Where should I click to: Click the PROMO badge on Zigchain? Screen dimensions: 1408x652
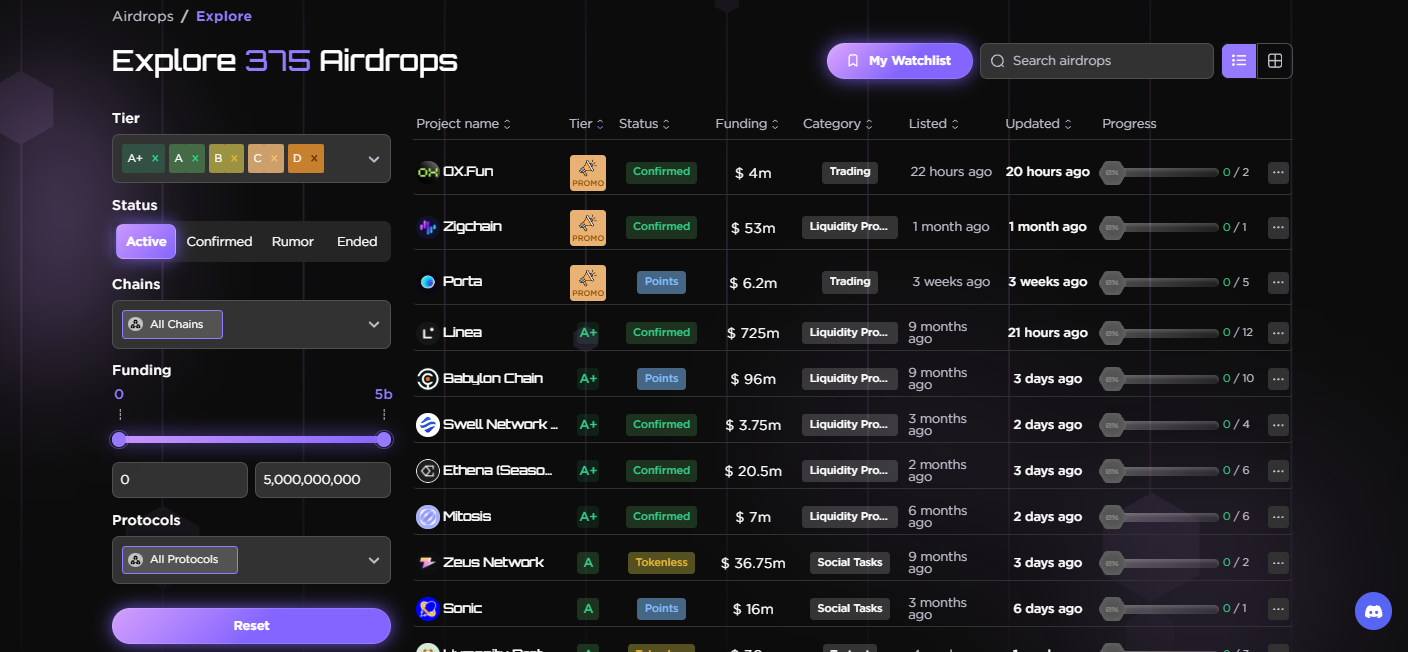tap(588, 227)
